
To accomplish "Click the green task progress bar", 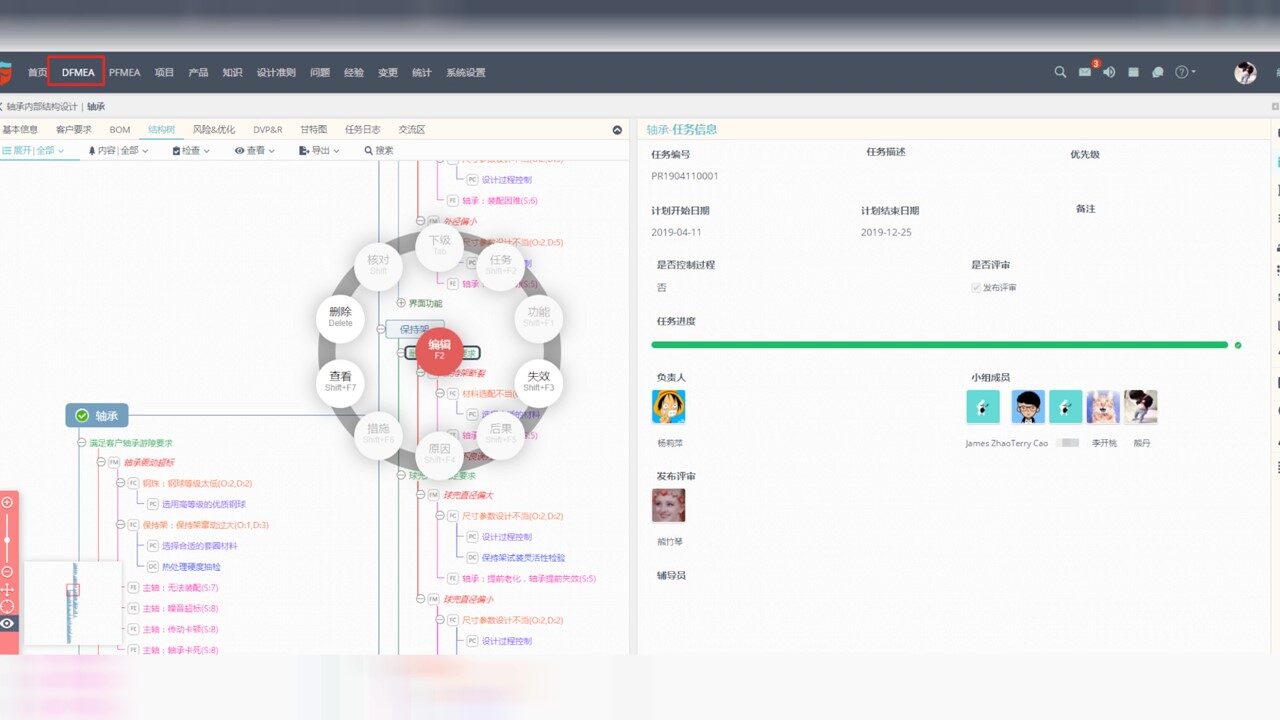I will [x=939, y=345].
